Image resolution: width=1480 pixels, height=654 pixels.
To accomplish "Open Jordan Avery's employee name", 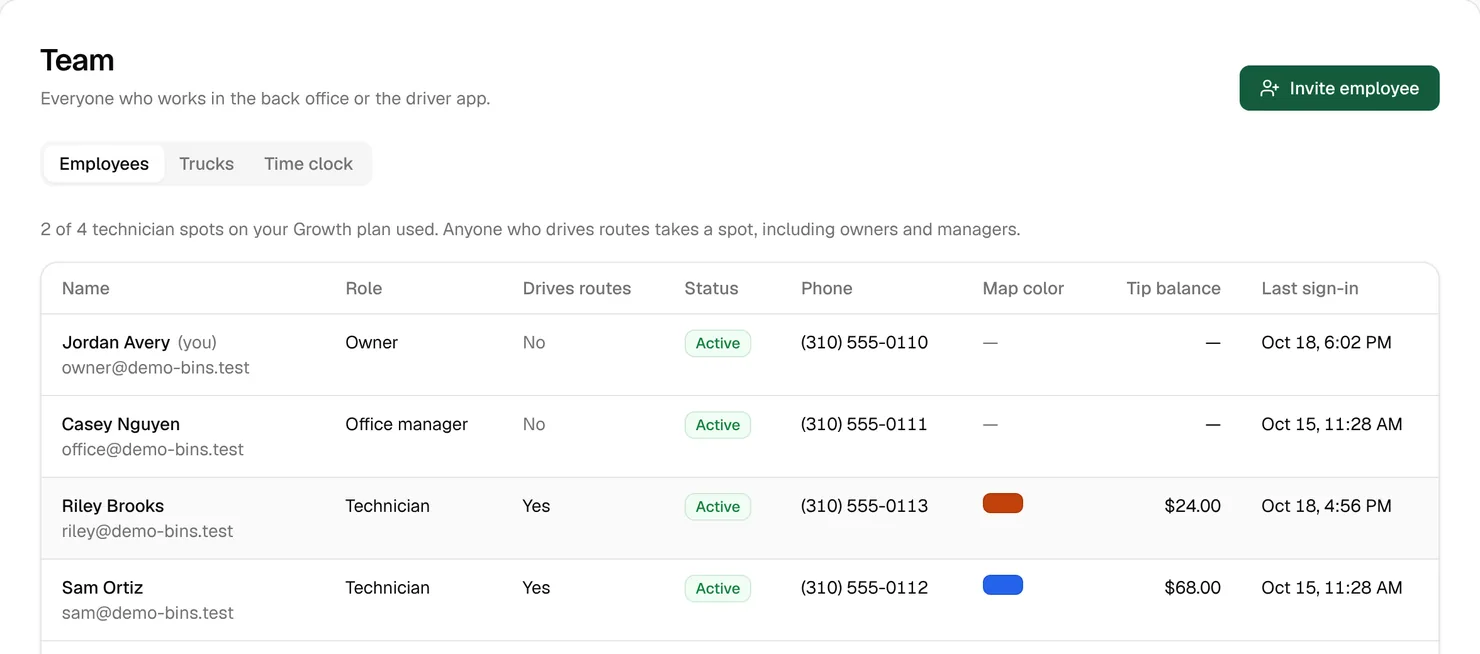I will point(116,342).
